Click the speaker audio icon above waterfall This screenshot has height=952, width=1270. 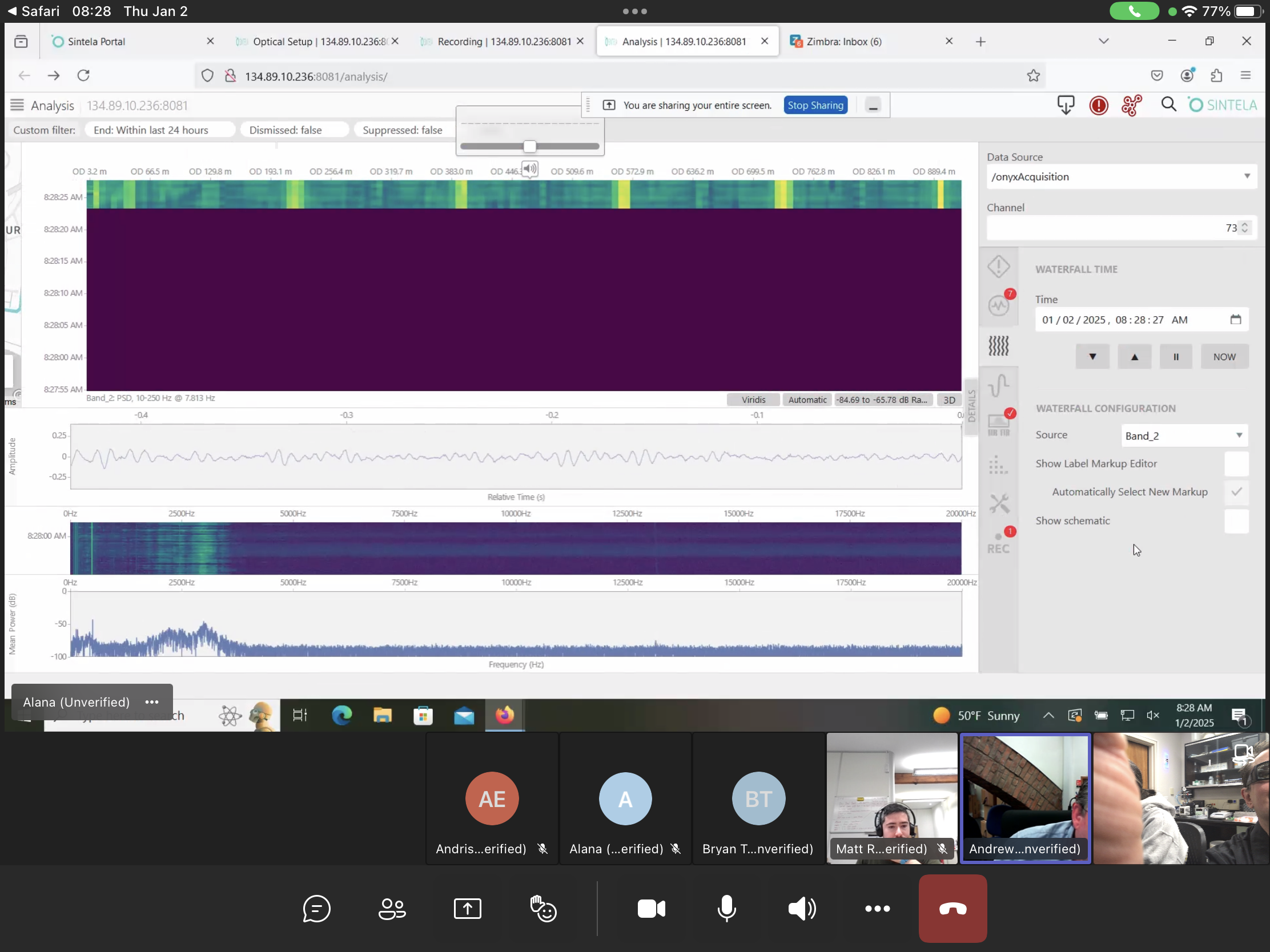(x=529, y=169)
